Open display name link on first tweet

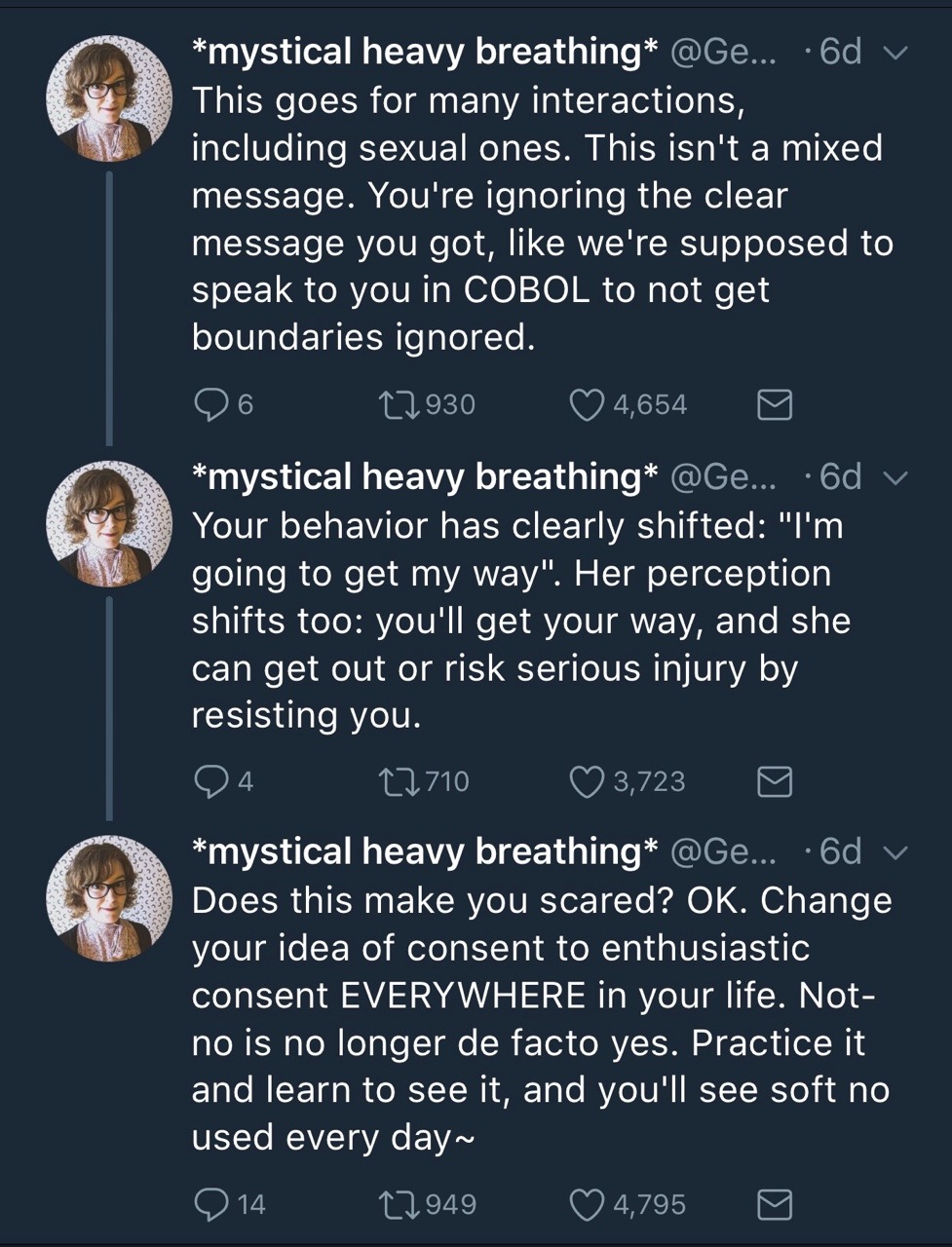pyautogui.click(x=425, y=52)
